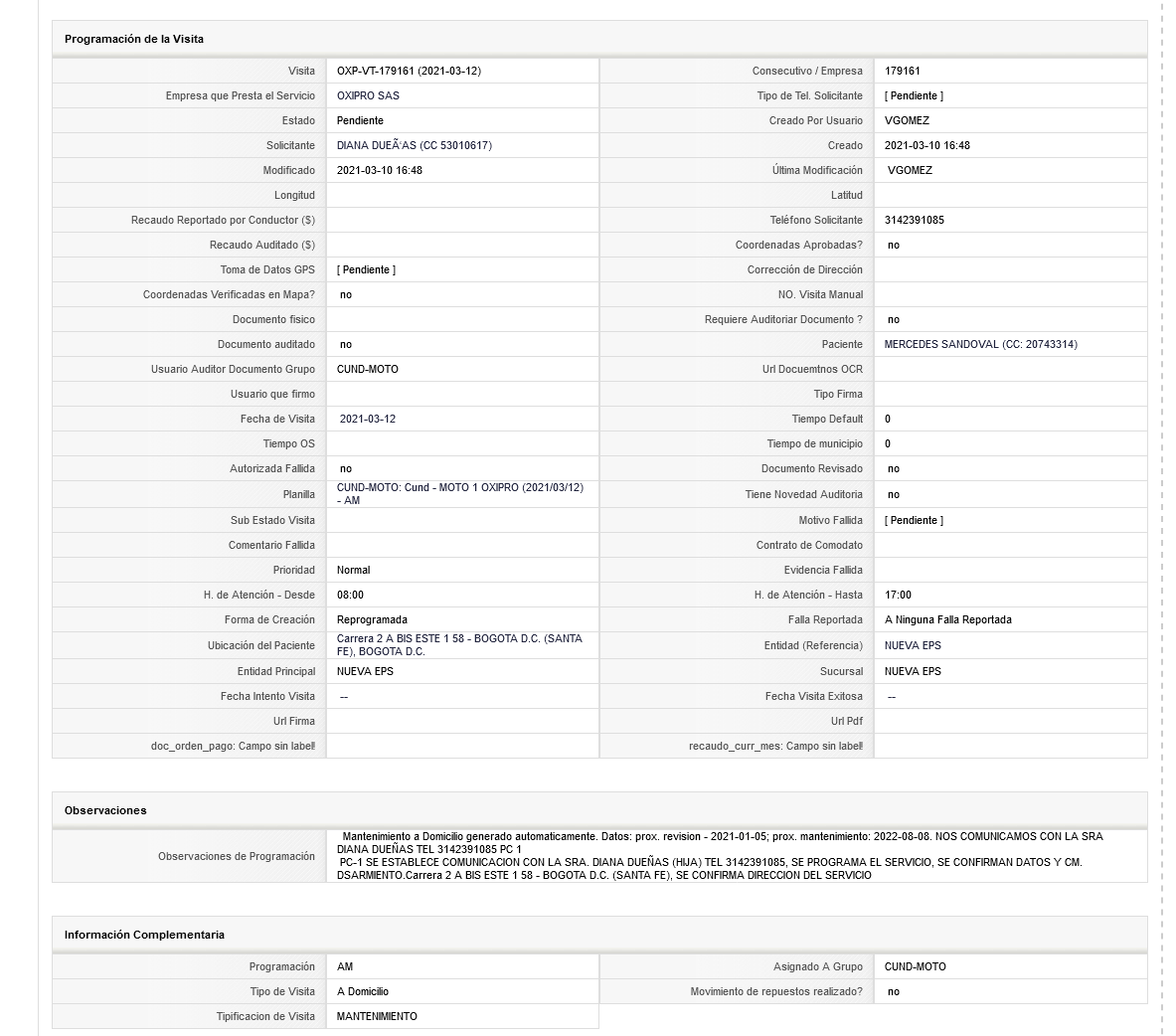Click the Autorizada Fallida value no

pos(346,468)
